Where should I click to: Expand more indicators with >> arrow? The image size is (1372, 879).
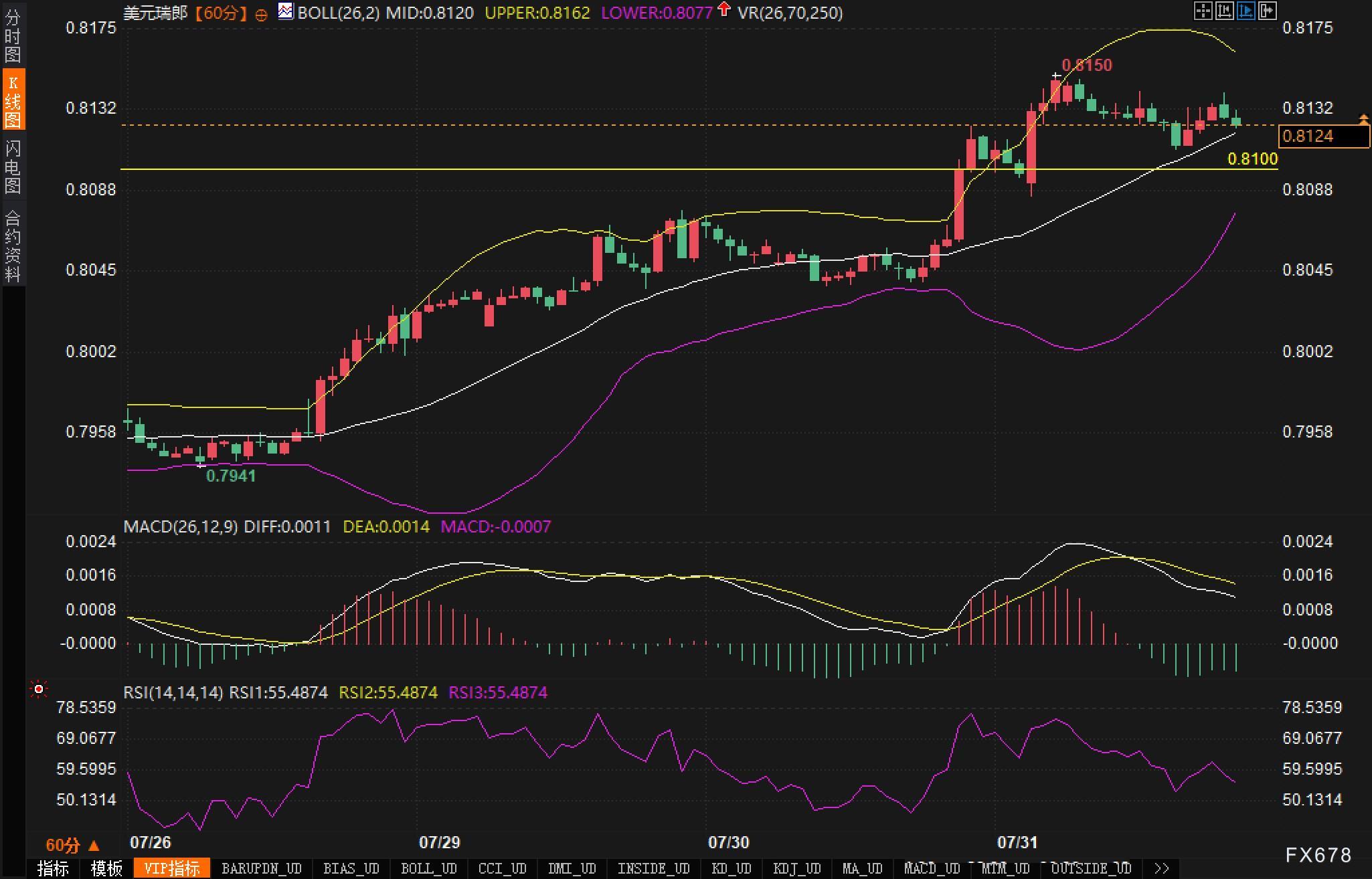pyautogui.click(x=1162, y=868)
